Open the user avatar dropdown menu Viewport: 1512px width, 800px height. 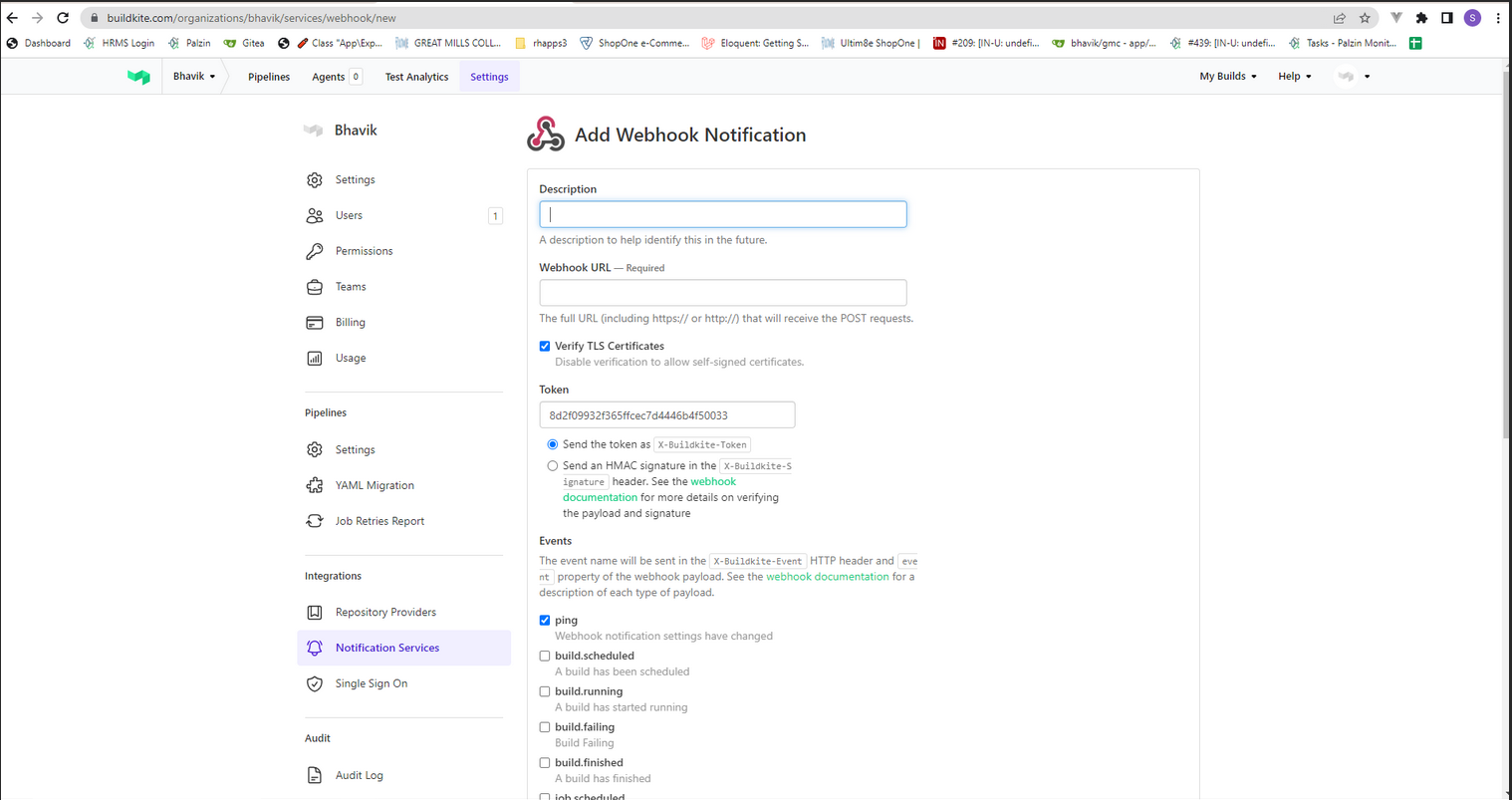(x=1354, y=77)
